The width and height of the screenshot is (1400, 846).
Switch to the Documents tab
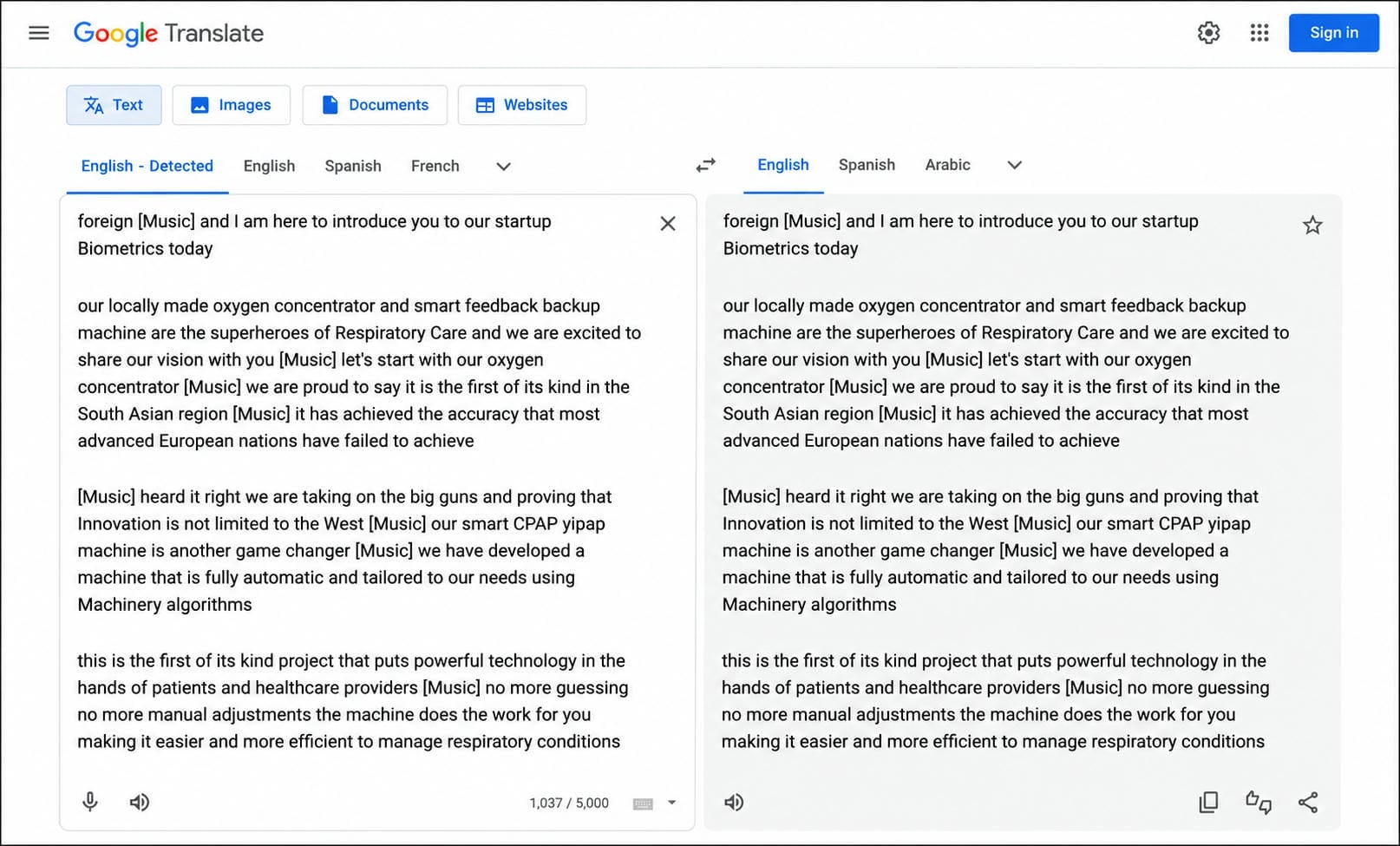375,105
